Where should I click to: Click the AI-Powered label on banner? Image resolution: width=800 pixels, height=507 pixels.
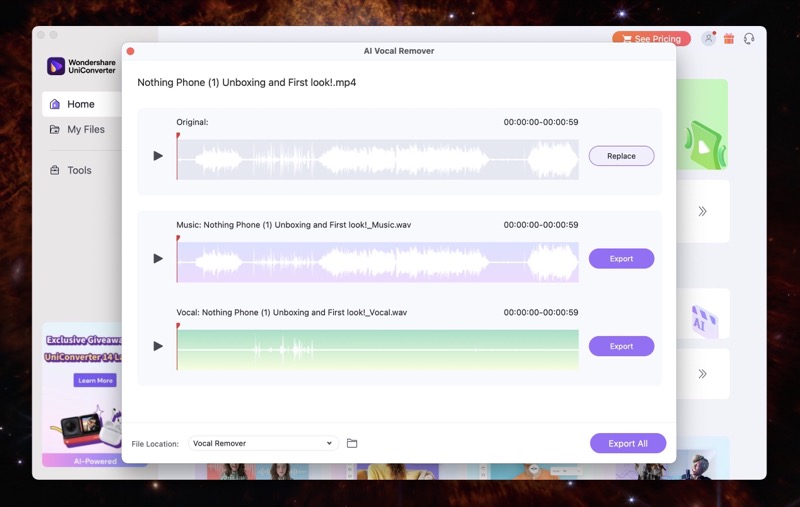(95, 461)
